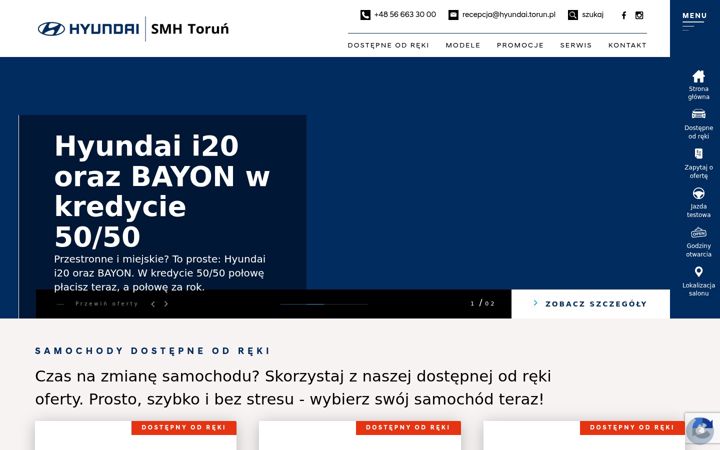Viewport: 720px width, 450px height.
Task: Show previous offer with left arrow
Action: click(x=153, y=304)
